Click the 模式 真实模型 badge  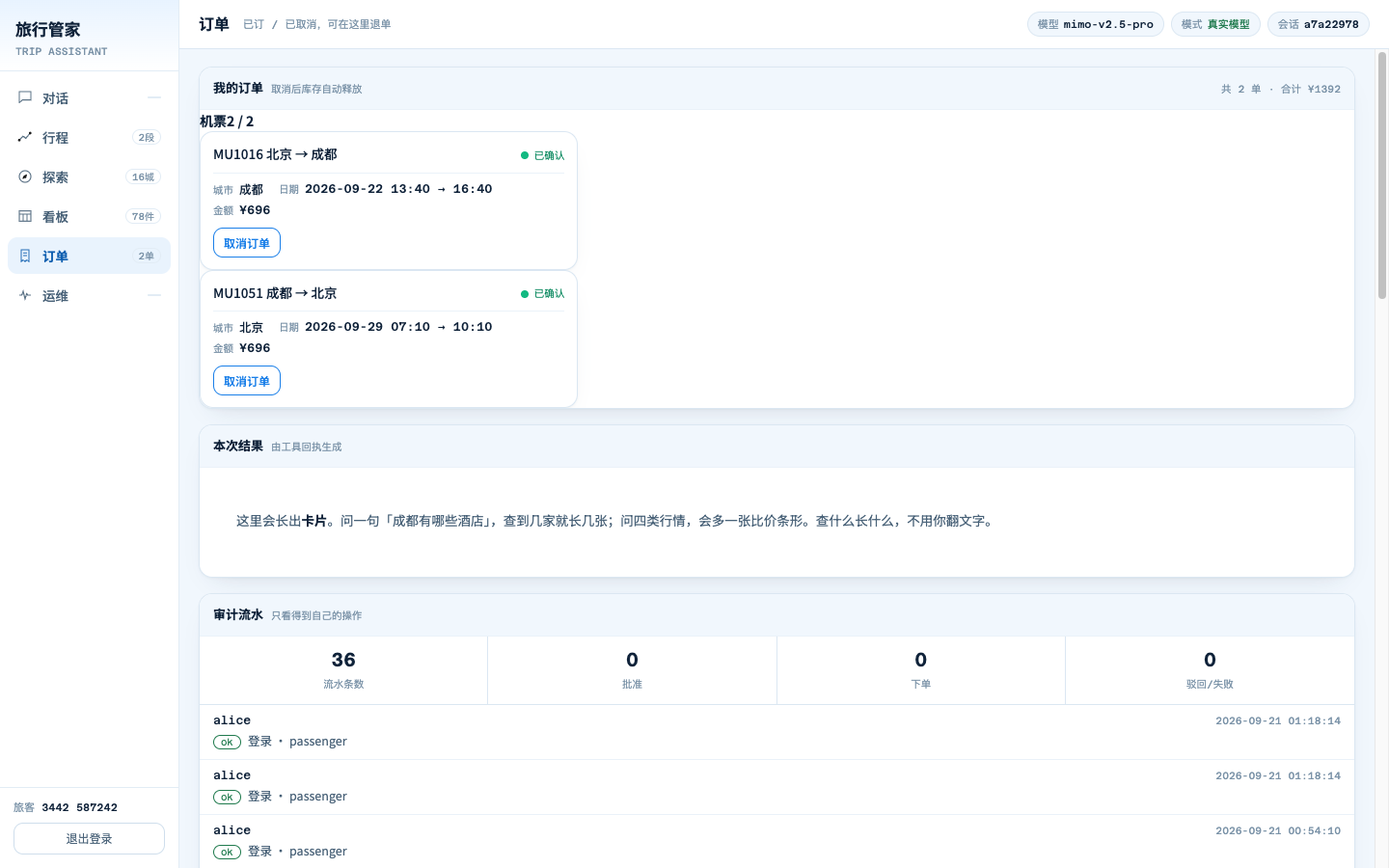pos(1215,24)
